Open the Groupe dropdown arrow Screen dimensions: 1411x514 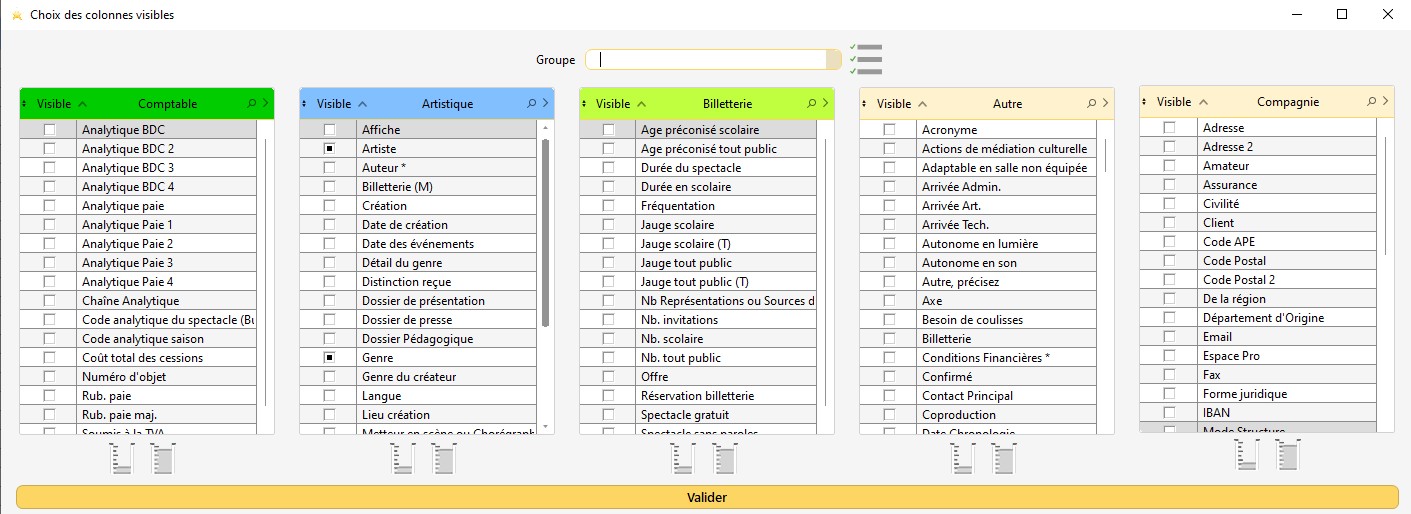tap(834, 60)
